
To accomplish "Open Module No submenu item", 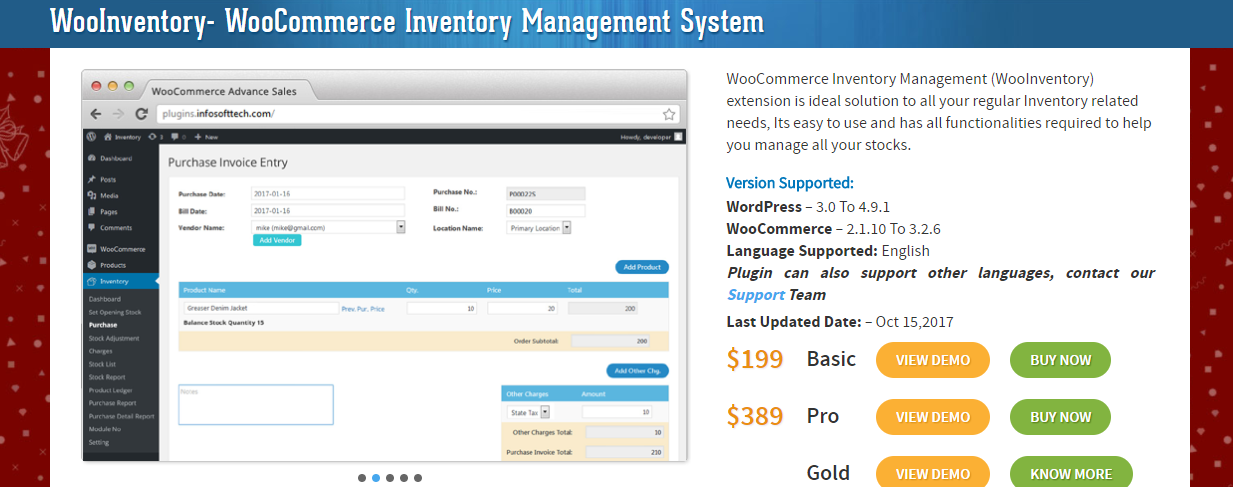I will click(x=103, y=429).
